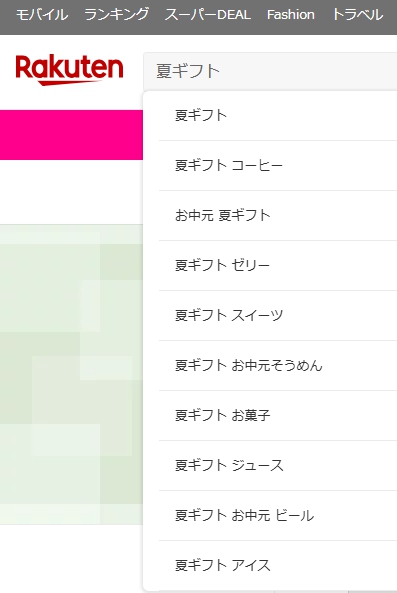Open the ランキング menu link

[x=116, y=15]
